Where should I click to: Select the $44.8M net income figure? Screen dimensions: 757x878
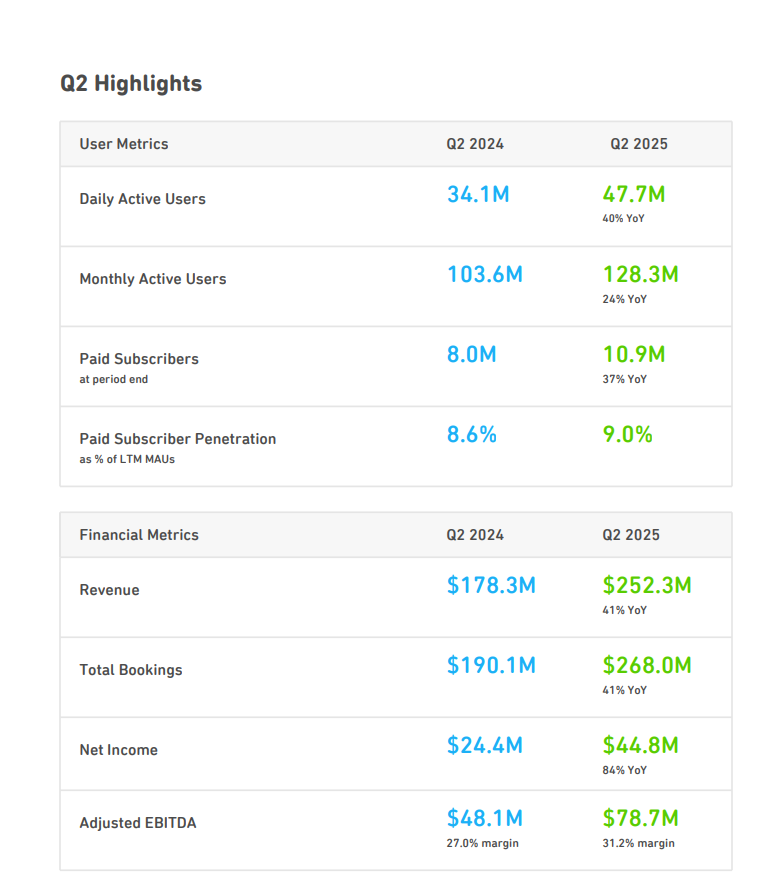(x=640, y=745)
